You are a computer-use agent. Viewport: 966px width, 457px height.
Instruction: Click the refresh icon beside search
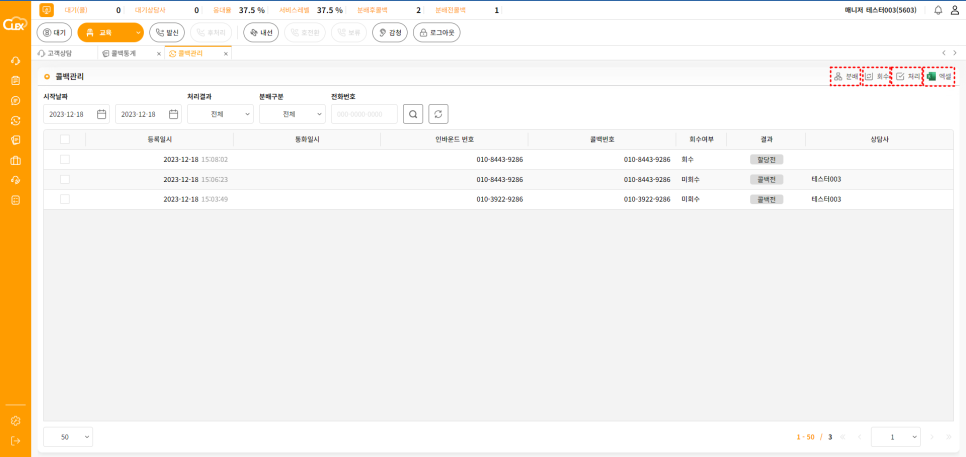[438, 114]
